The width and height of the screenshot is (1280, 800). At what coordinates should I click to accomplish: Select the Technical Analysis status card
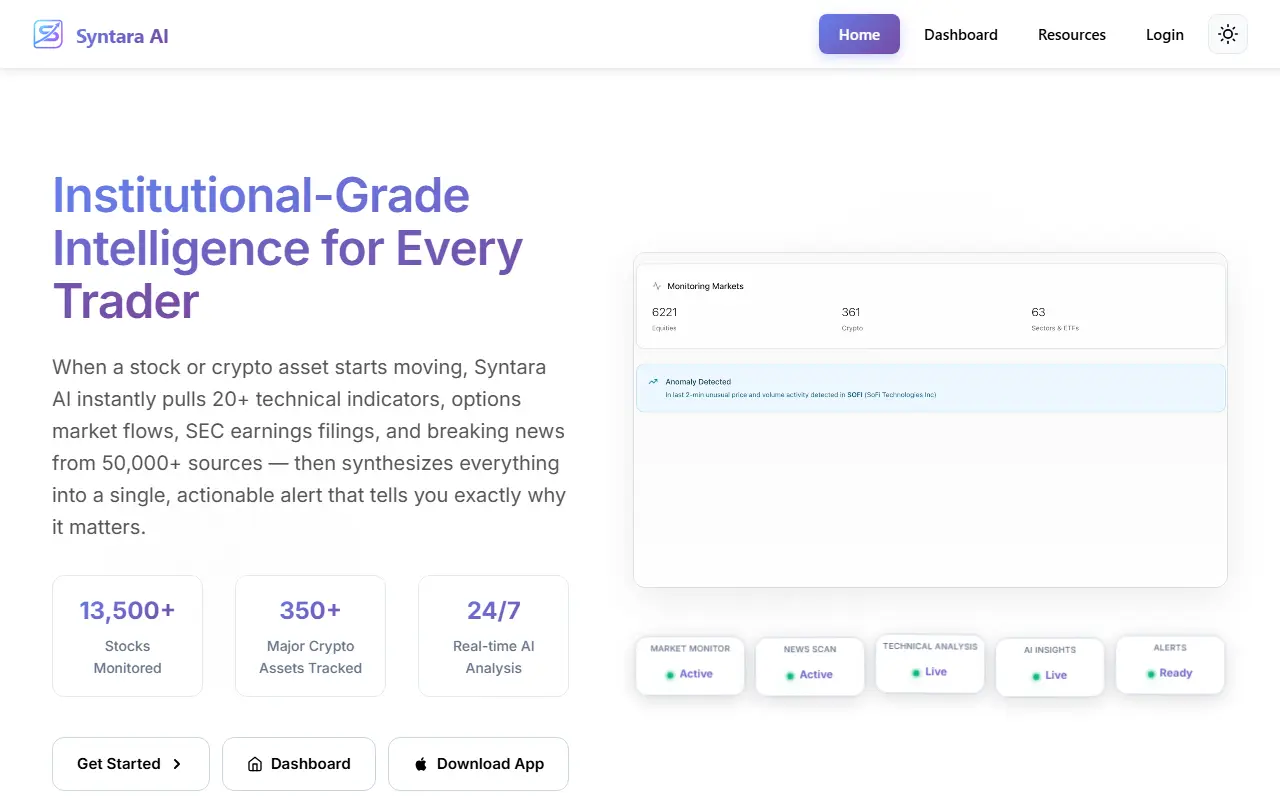[930, 663]
